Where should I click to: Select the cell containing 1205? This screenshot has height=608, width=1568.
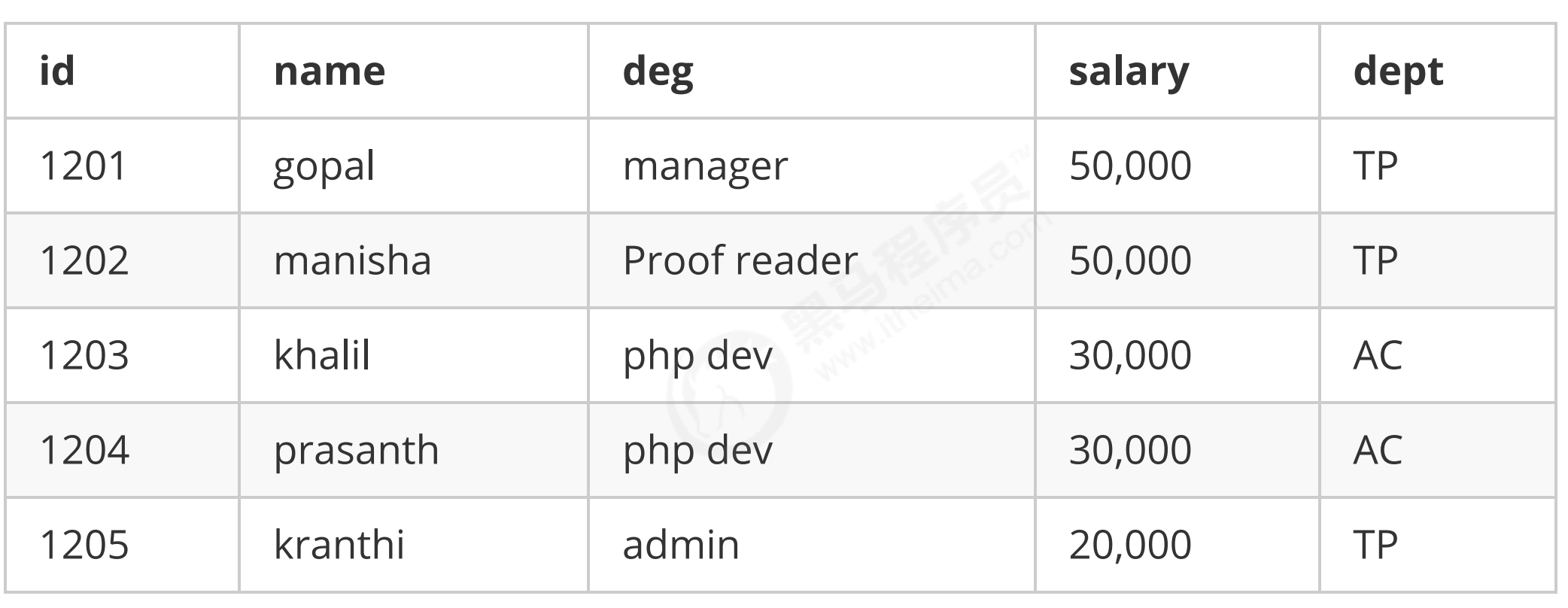122,545
